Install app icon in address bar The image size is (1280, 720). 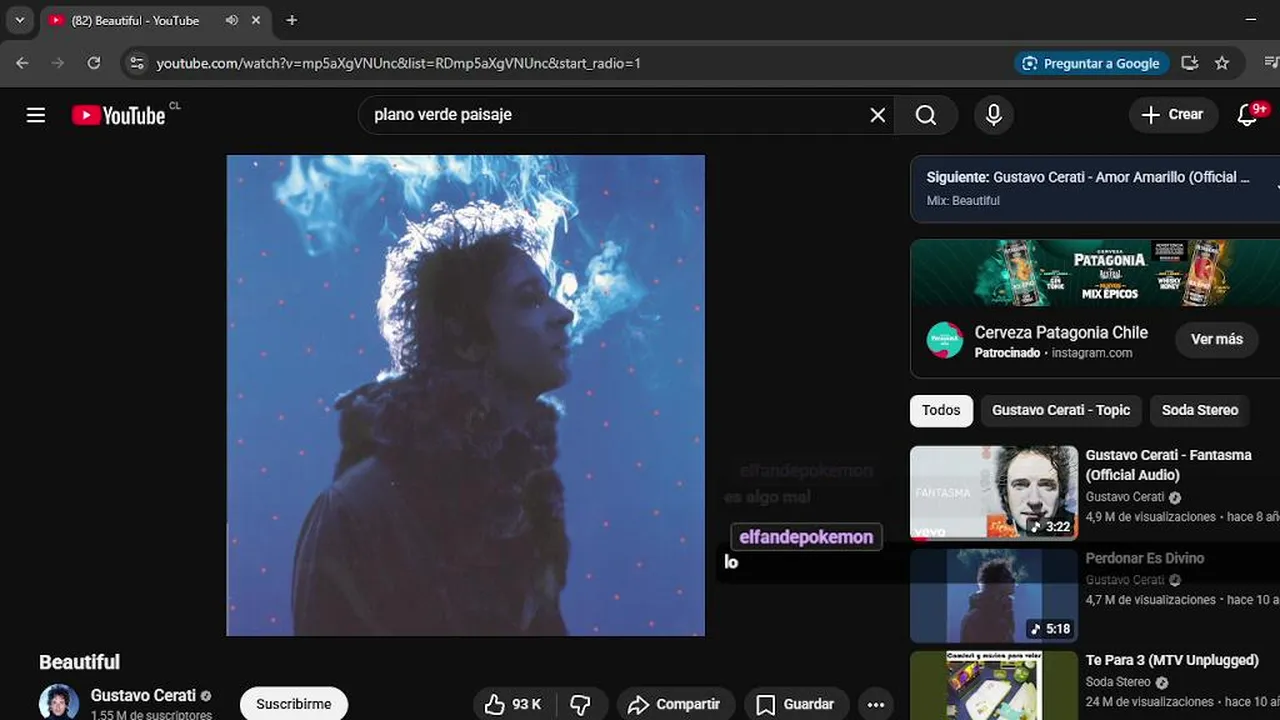[1189, 63]
